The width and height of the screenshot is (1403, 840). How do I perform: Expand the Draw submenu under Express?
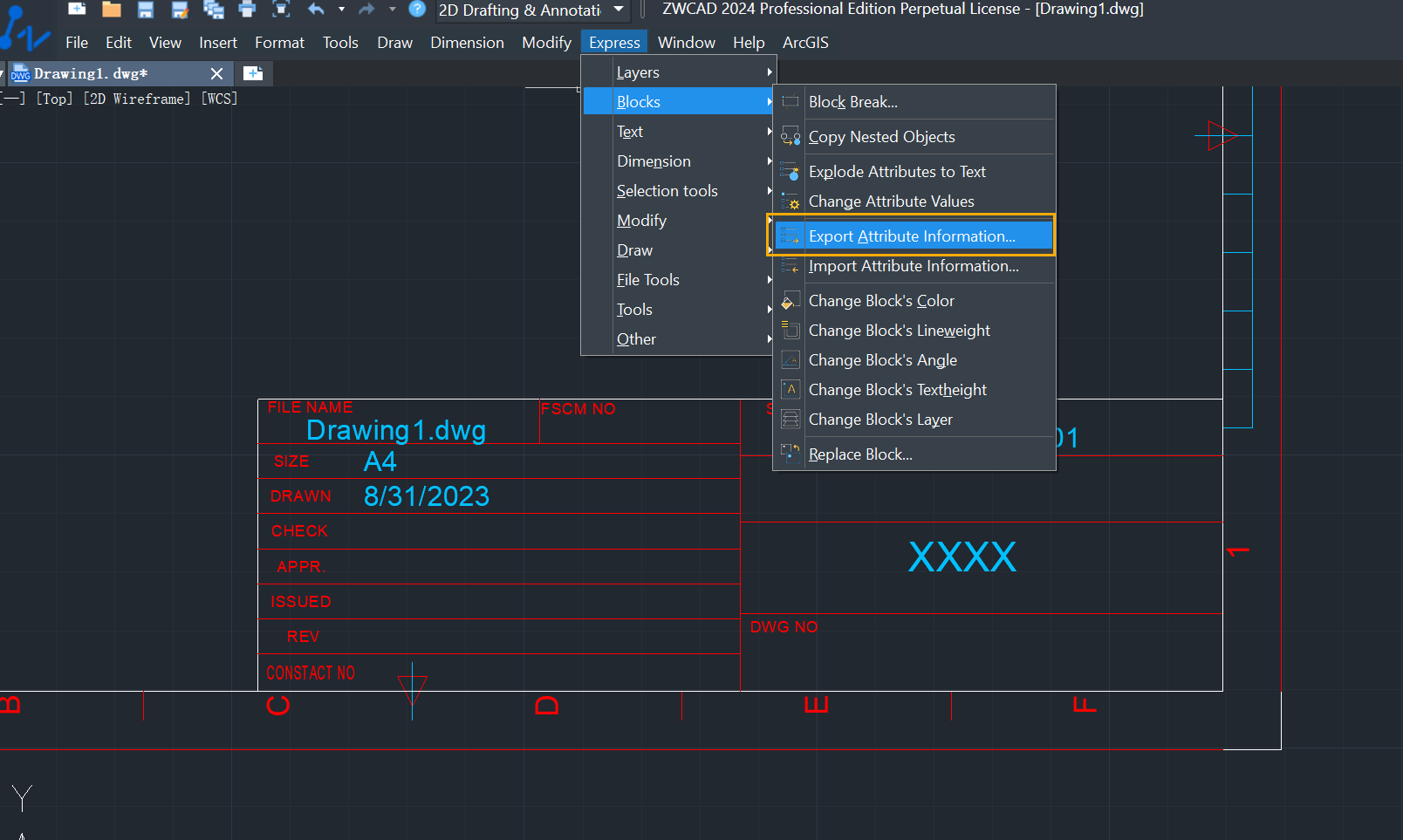[679, 250]
